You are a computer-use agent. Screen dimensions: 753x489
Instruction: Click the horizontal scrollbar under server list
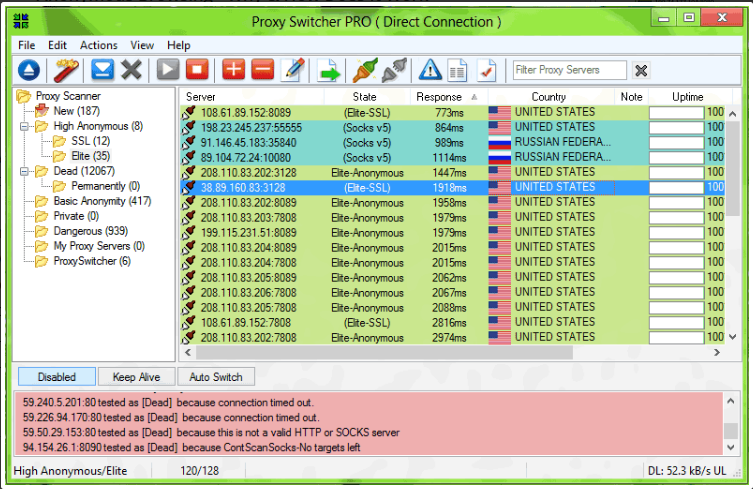coord(450,353)
